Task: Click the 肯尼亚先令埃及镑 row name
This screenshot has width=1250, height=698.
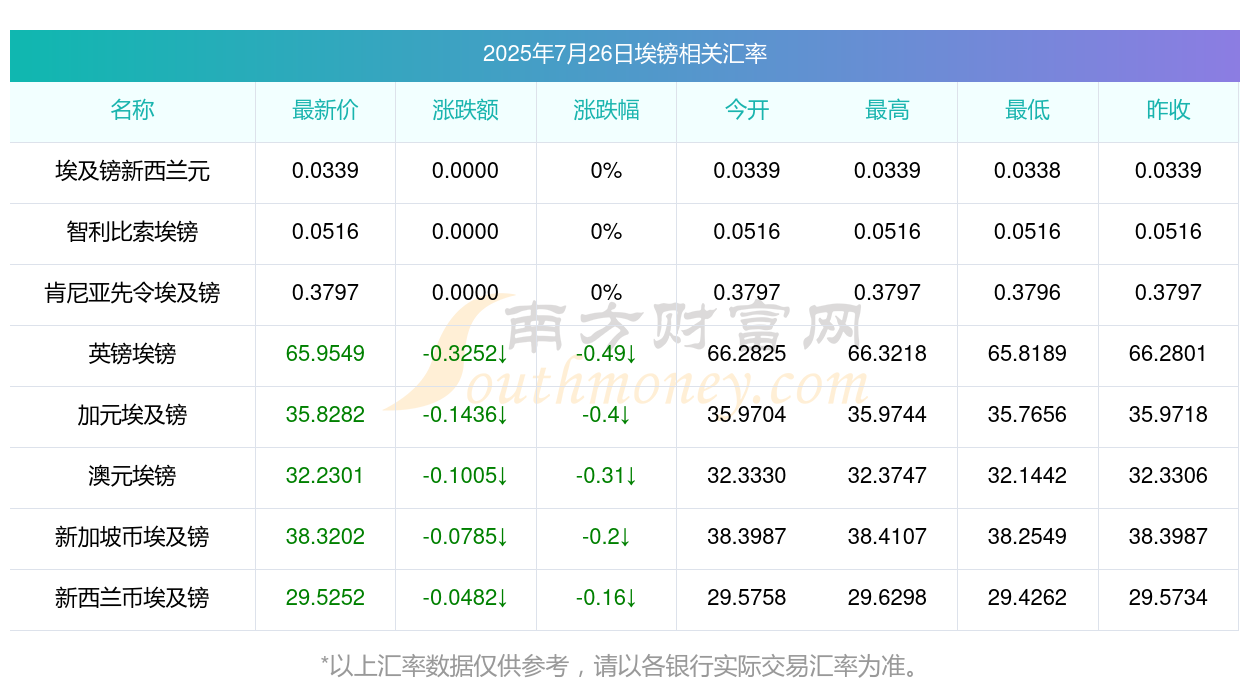Action: pyautogui.click(x=132, y=293)
